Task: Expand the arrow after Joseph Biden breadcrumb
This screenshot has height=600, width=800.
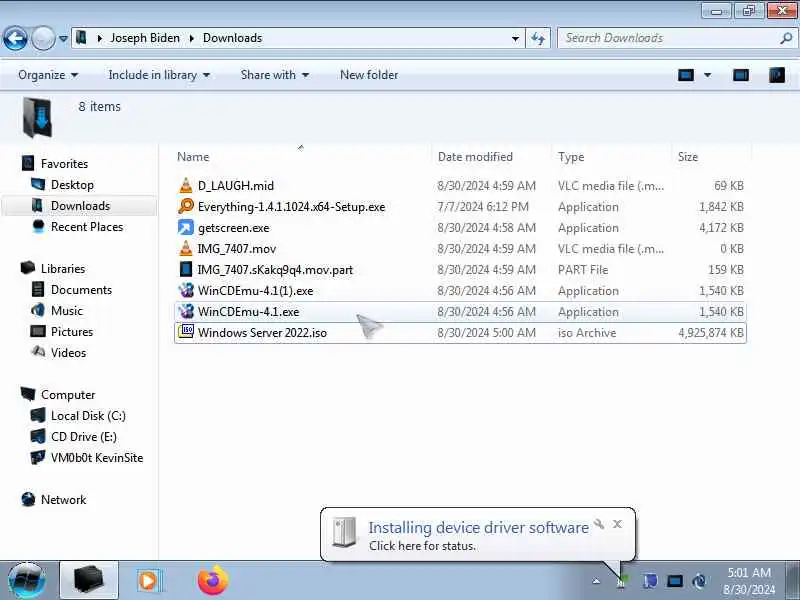Action: 192,38
